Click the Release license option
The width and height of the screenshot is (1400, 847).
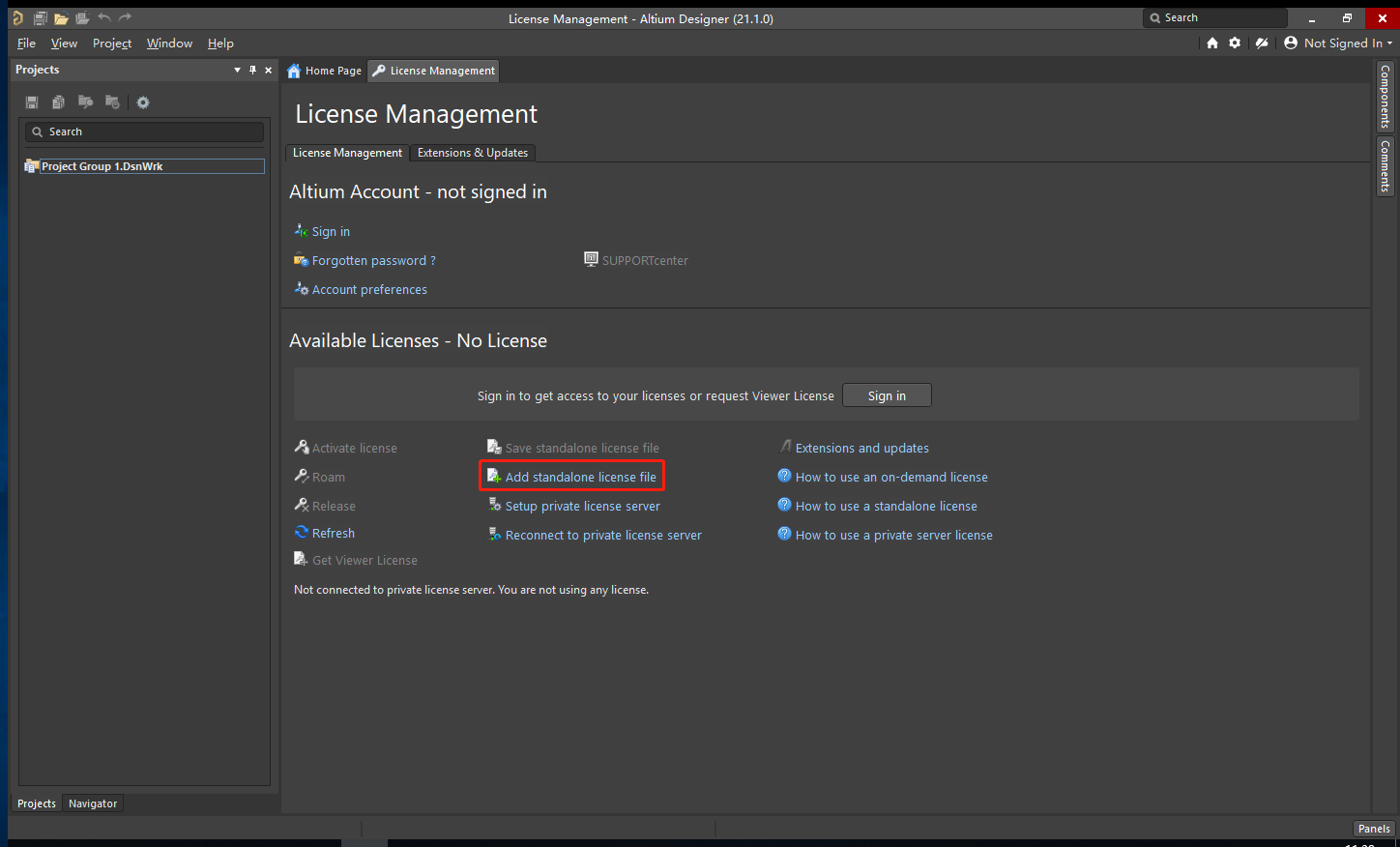click(x=325, y=506)
